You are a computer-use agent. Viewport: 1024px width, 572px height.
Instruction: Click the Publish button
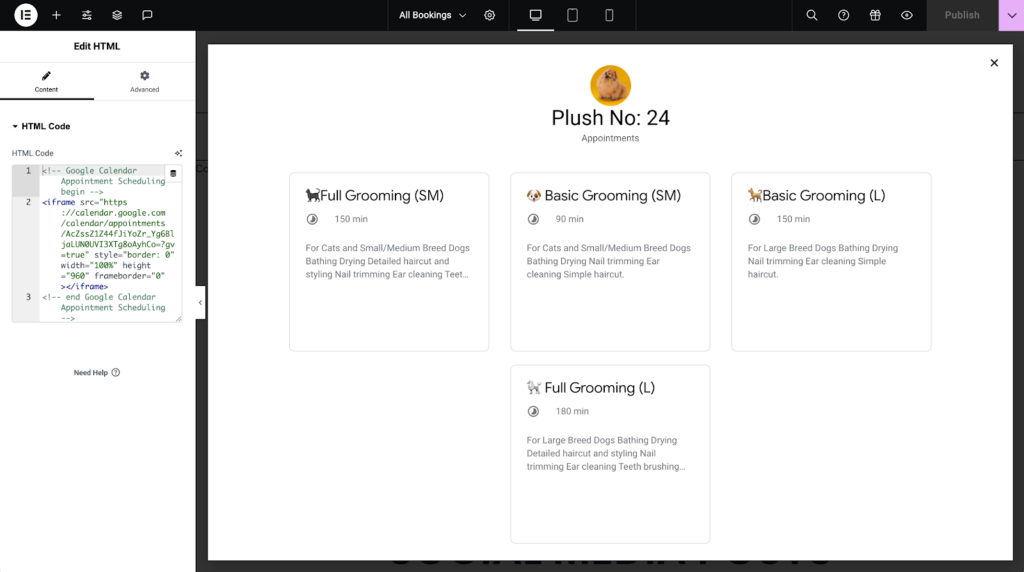[x=962, y=15]
